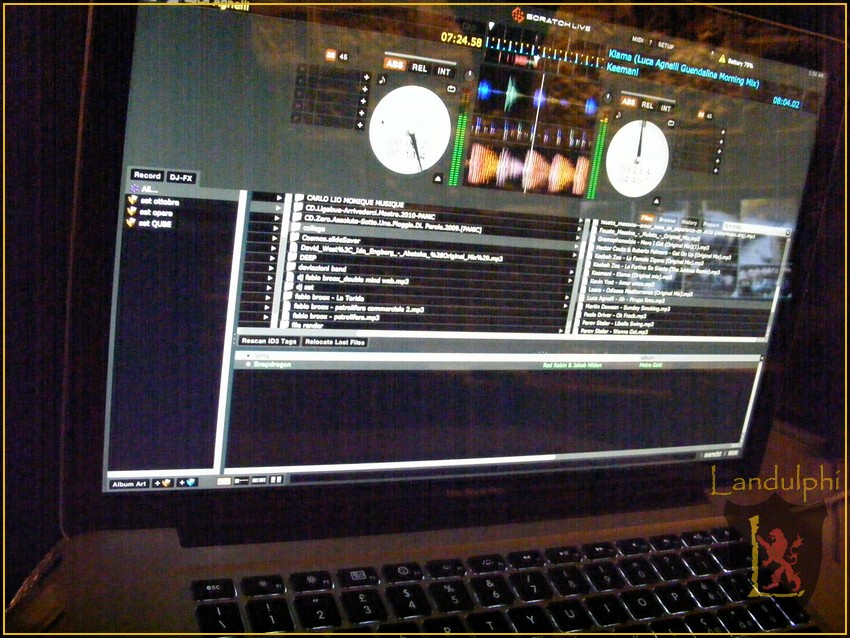The height and width of the screenshot is (638, 850).
Task: Open the DJ-FX panel
Action: pos(181,178)
